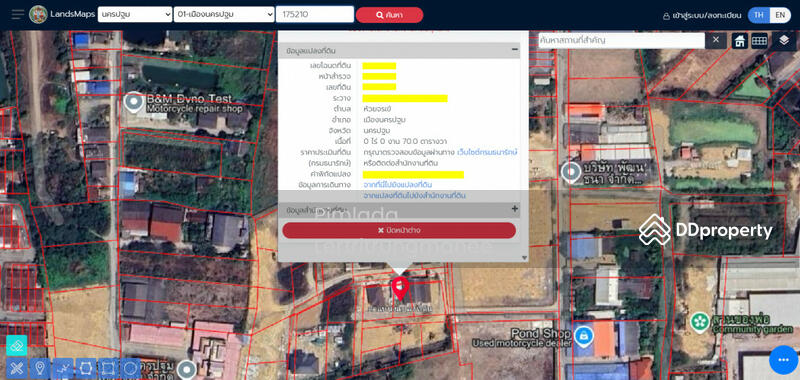This screenshot has height=380, width=800.
Task: Toggle the cyan ruler measurement tools button
Action: point(16,345)
